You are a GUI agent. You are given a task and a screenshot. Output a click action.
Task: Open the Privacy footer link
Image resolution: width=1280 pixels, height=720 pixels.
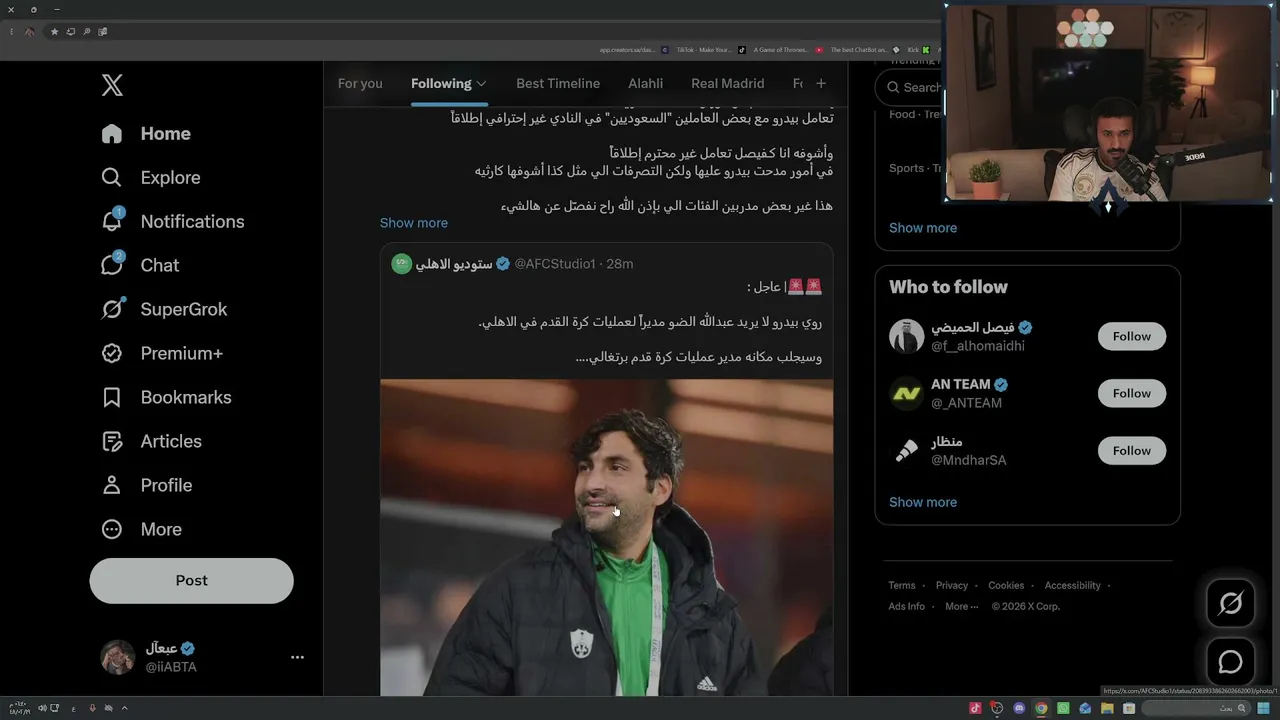coord(952,586)
